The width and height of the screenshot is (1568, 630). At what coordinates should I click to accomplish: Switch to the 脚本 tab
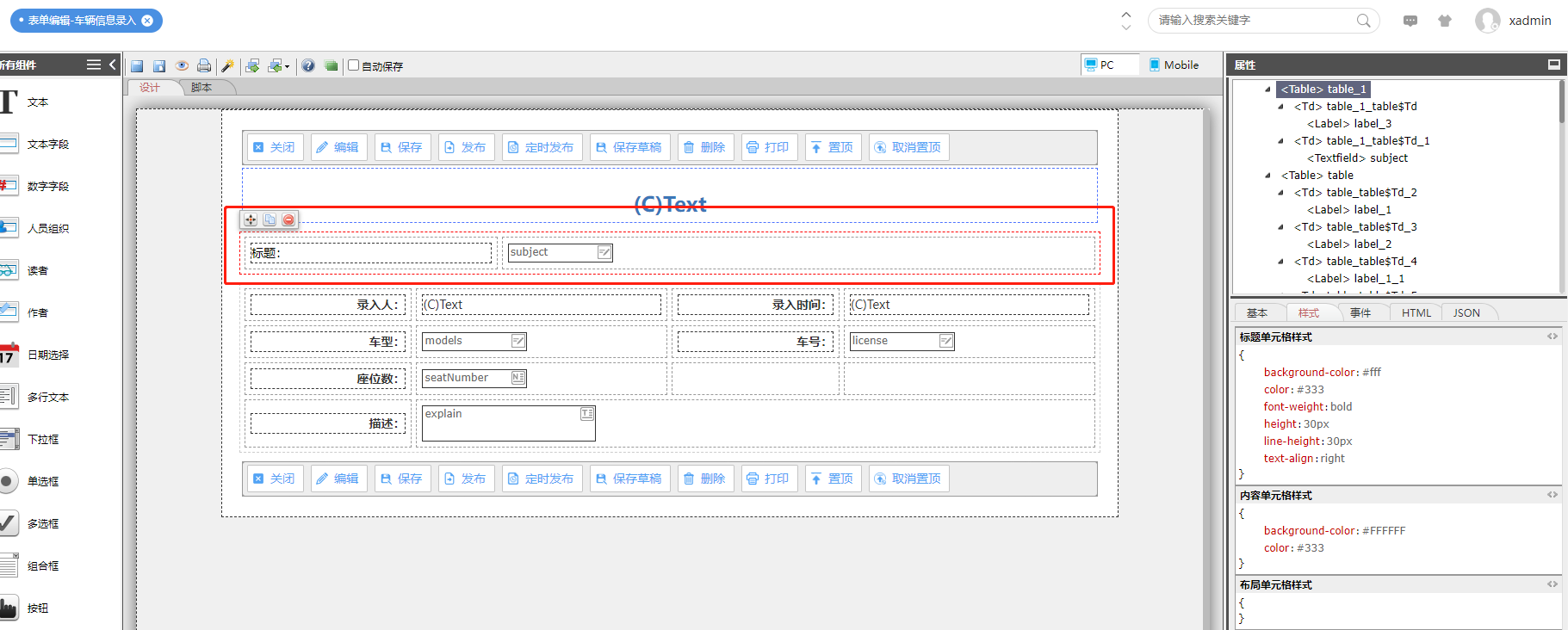[x=201, y=88]
